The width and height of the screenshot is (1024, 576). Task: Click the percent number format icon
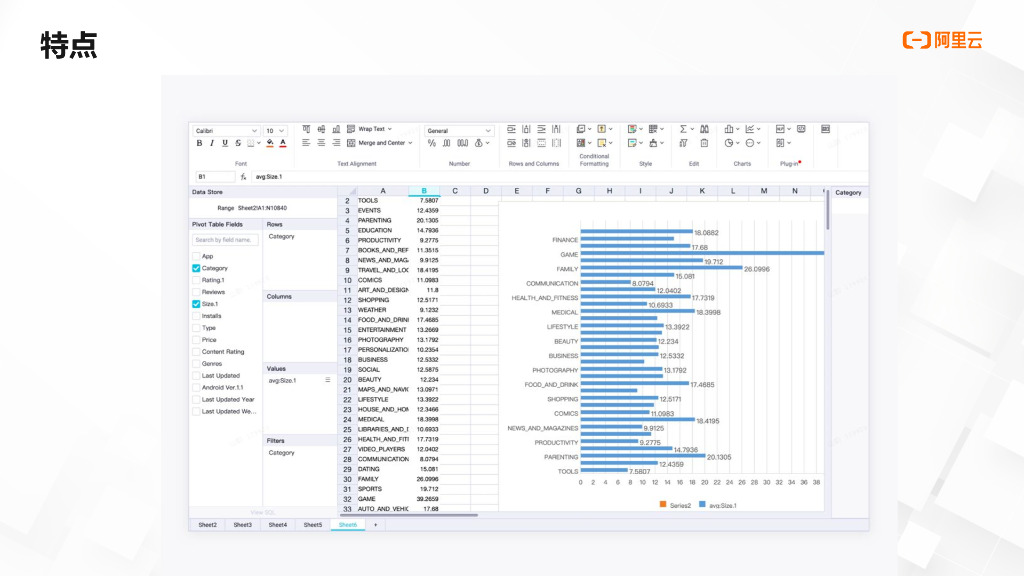pyautogui.click(x=432, y=143)
